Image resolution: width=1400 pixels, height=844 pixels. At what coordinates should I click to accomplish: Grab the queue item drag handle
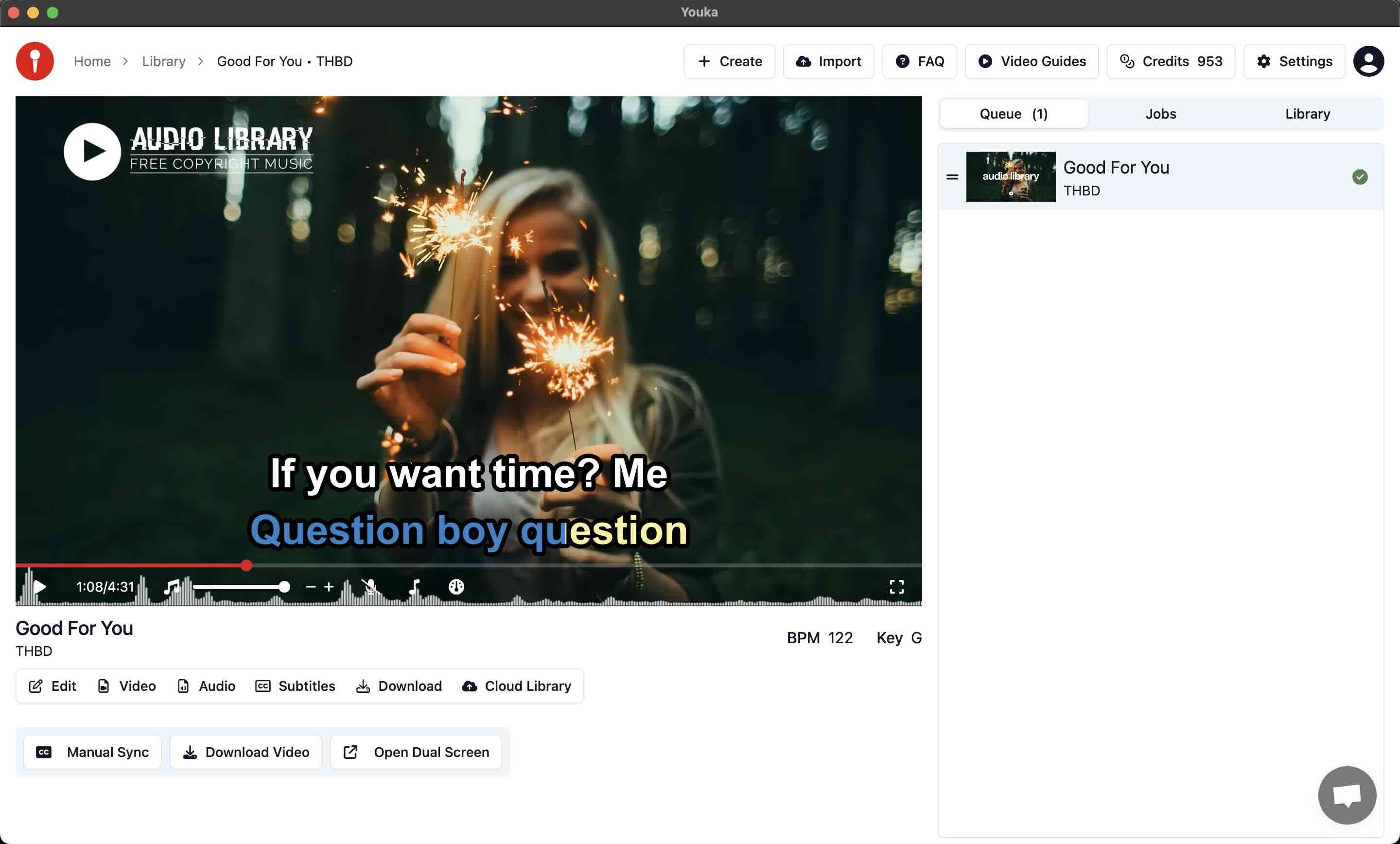coord(952,177)
